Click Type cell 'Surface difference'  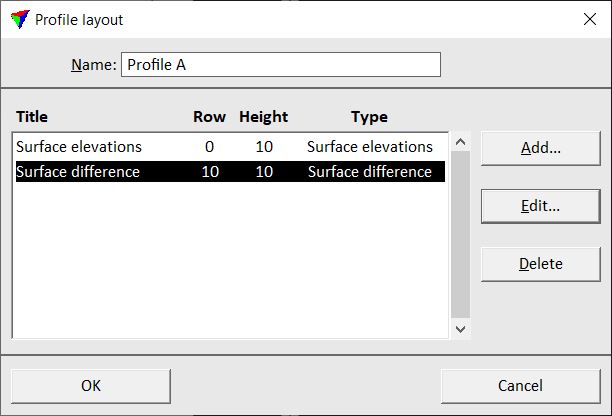click(x=370, y=172)
